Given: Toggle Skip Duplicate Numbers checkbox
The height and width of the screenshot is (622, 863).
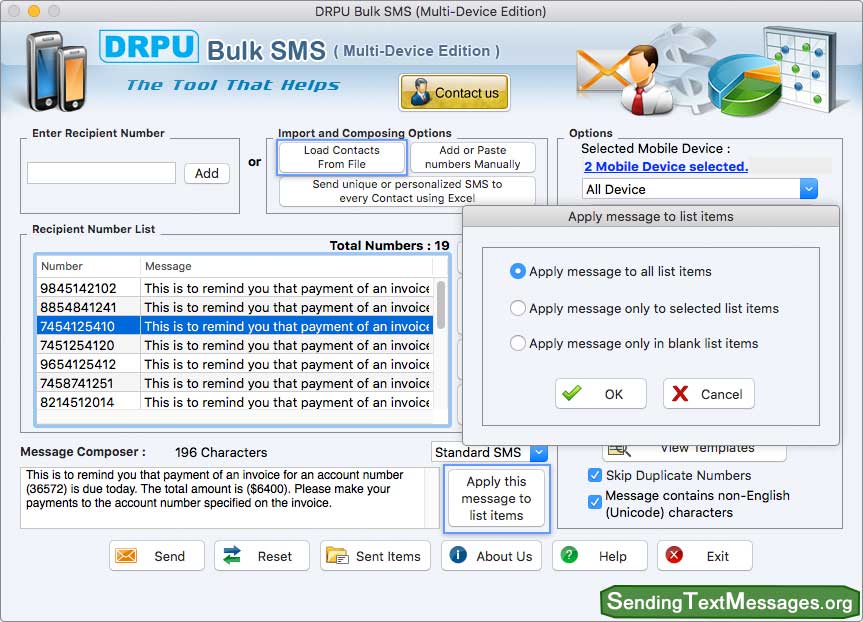Looking at the screenshot, I should tap(594, 475).
